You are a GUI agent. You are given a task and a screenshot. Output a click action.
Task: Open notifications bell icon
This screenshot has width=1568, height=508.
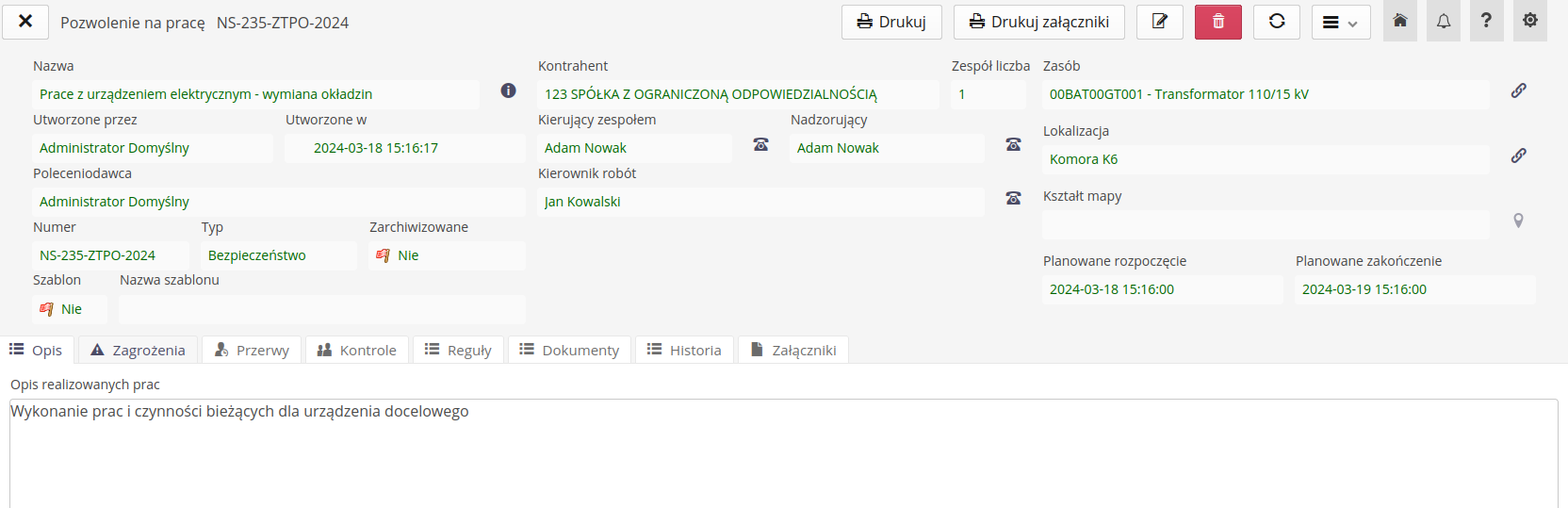coord(1443,21)
